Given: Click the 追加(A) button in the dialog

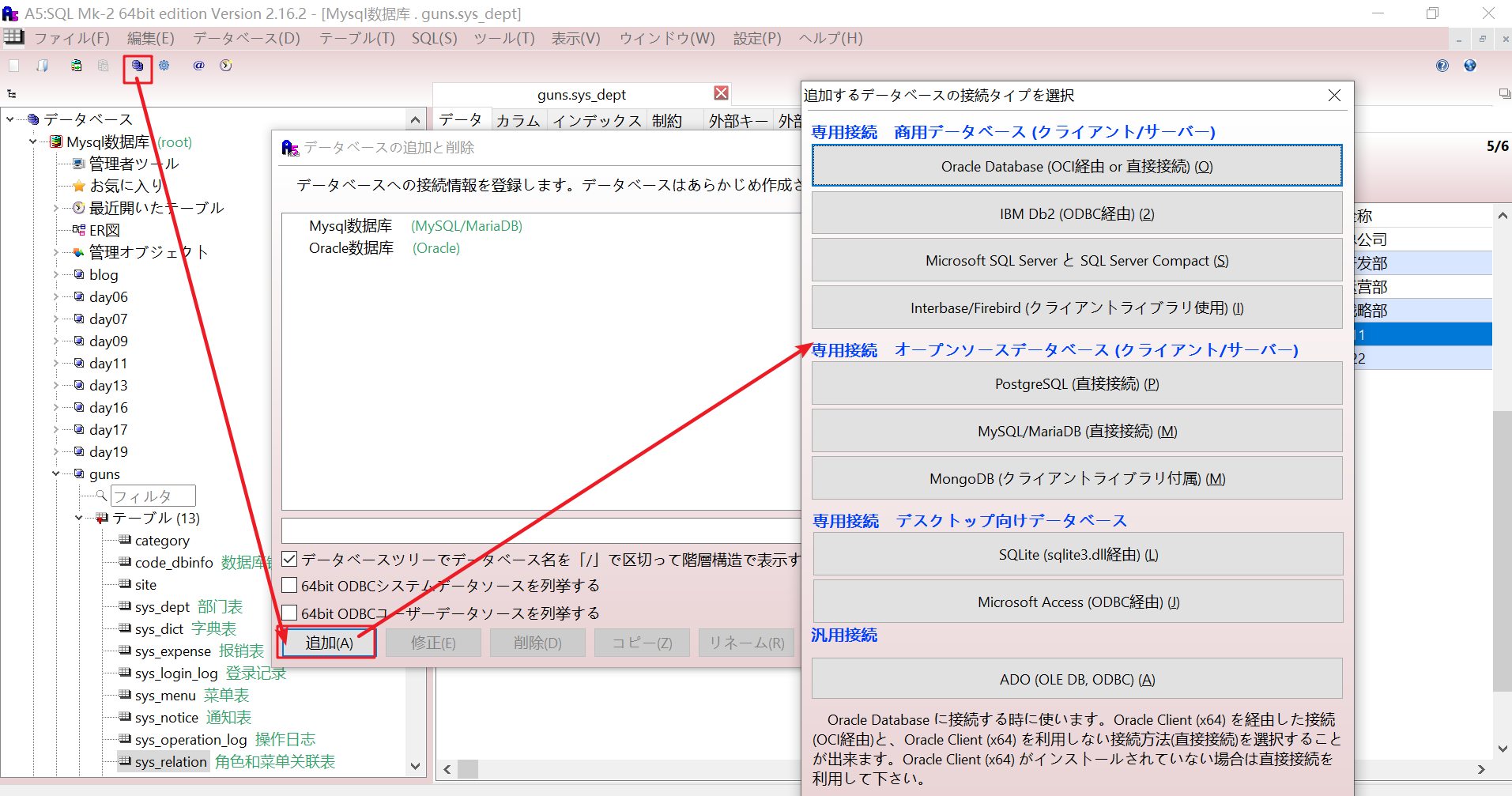Looking at the screenshot, I should pos(326,642).
